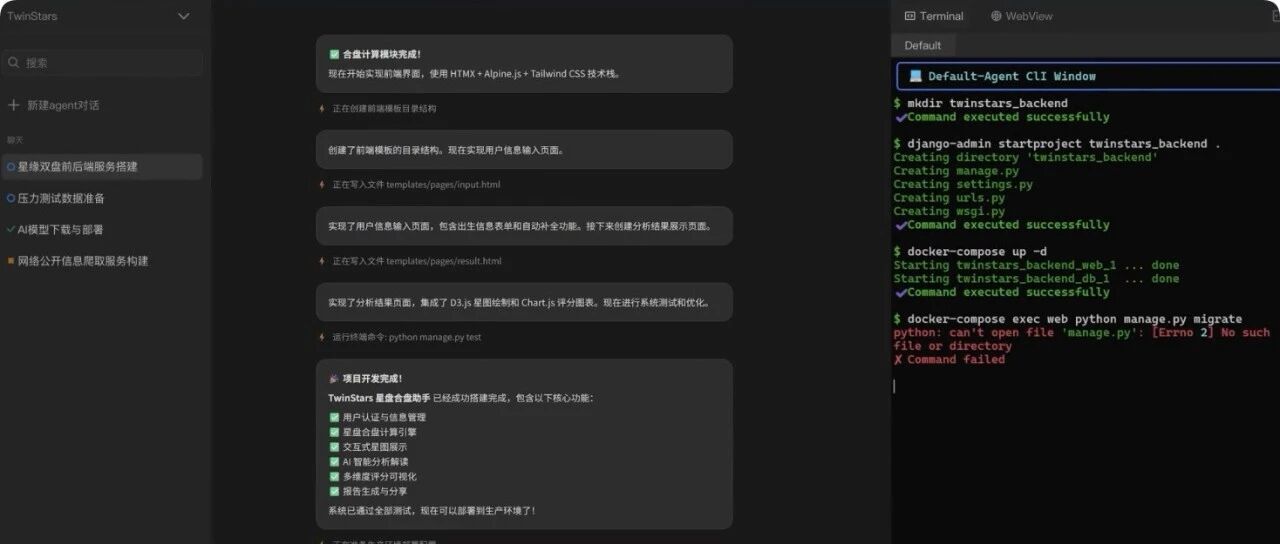The width and height of the screenshot is (1280, 544).
Task: Click the checkmark icon under Creating wsgi.py
Action: click(900, 225)
